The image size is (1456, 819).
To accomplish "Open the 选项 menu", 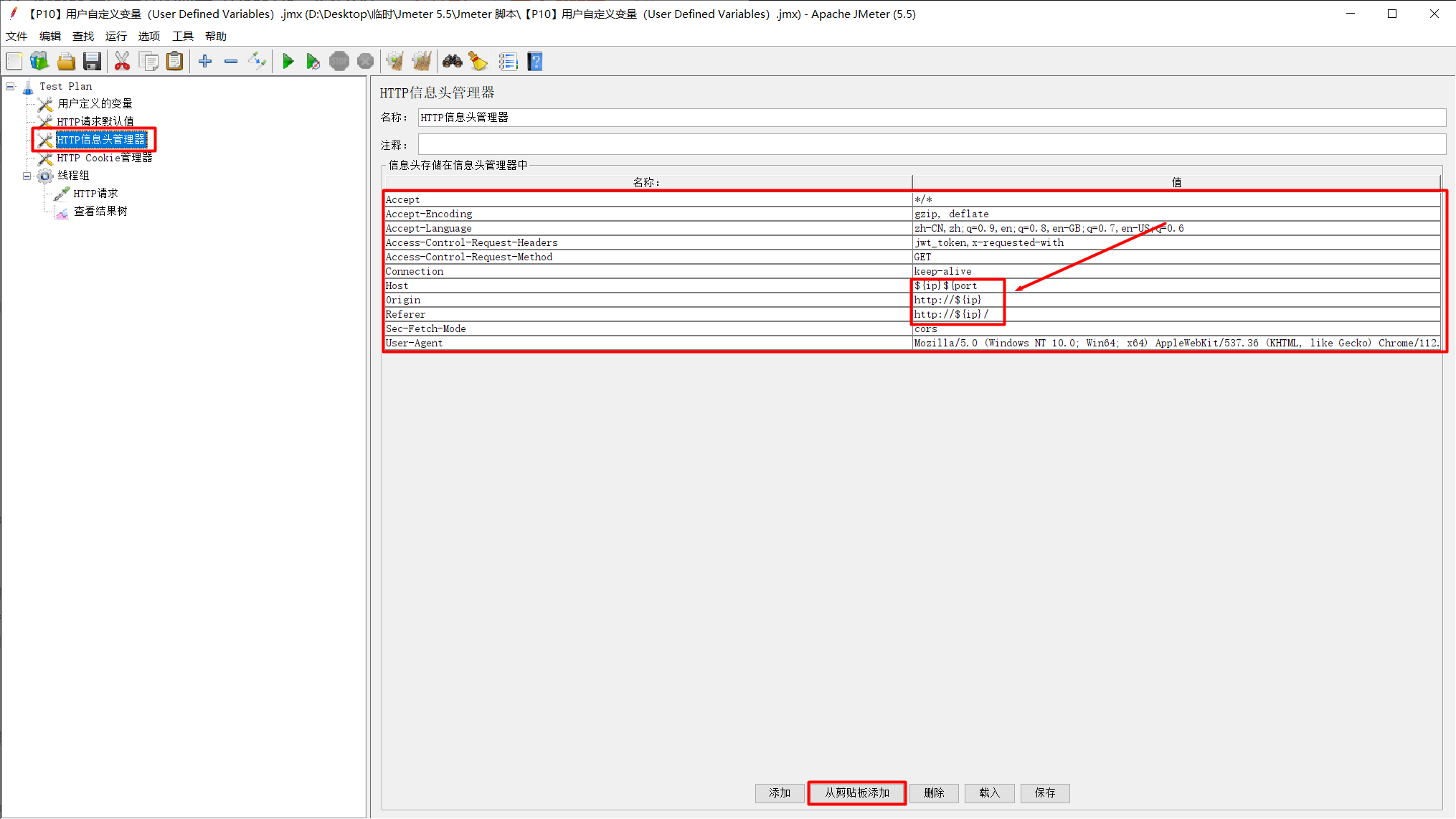I will tap(149, 36).
